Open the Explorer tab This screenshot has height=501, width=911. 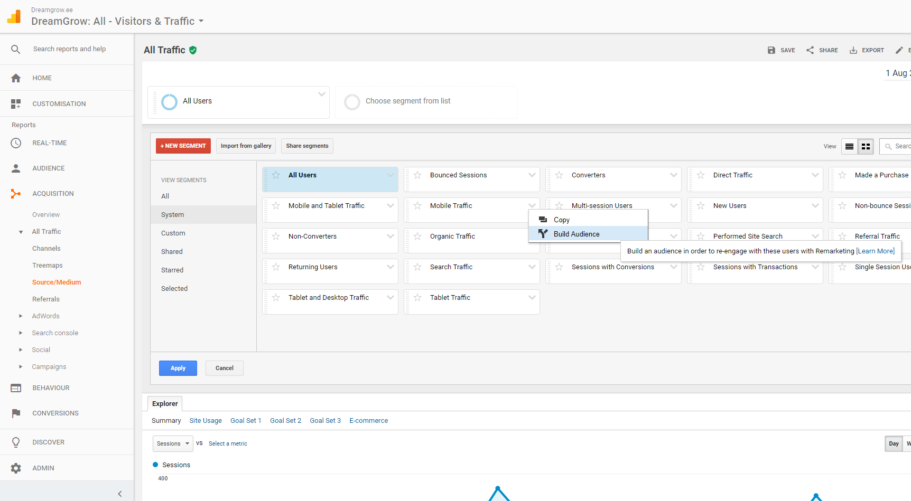(165, 403)
